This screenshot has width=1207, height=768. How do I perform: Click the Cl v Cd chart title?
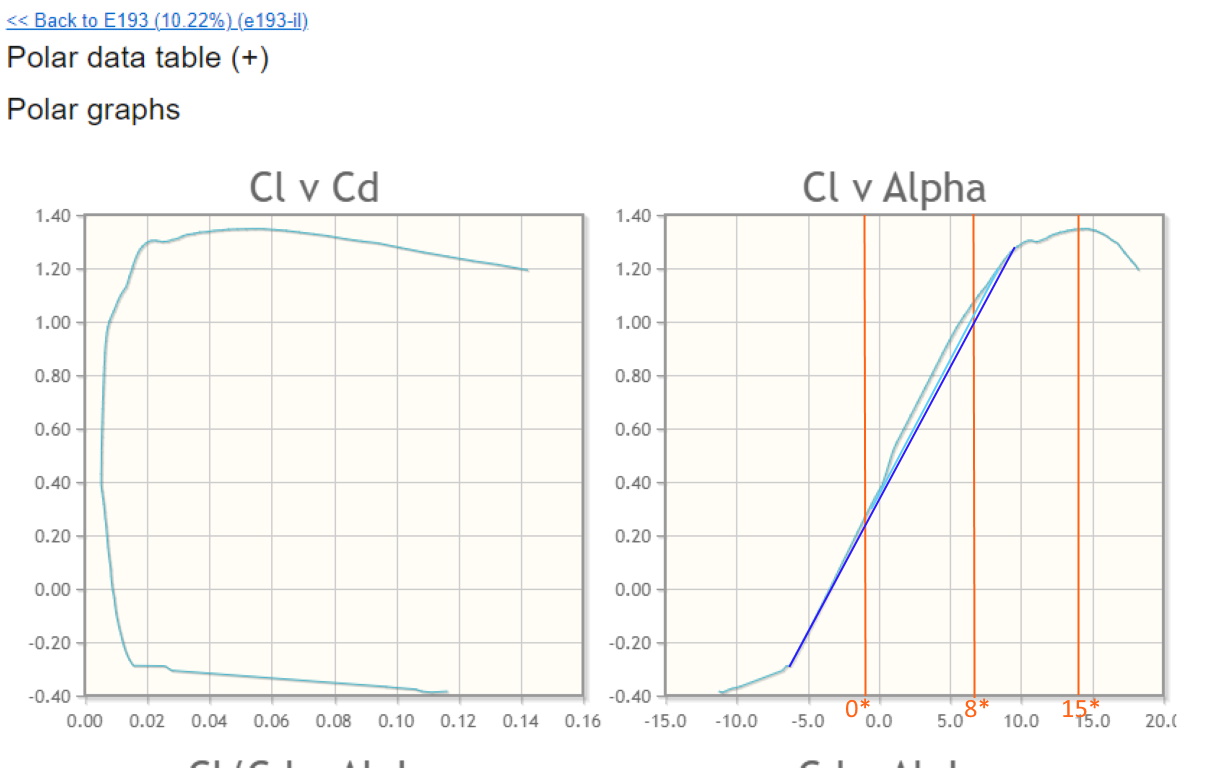313,187
